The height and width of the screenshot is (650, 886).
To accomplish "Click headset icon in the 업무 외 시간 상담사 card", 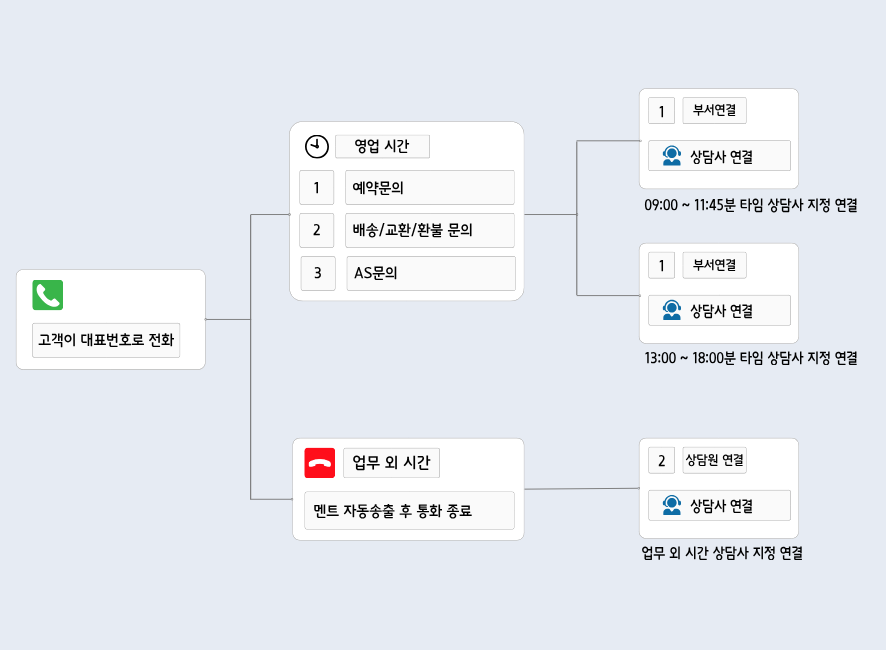I will pyautogui.click(x=672, y=506).
